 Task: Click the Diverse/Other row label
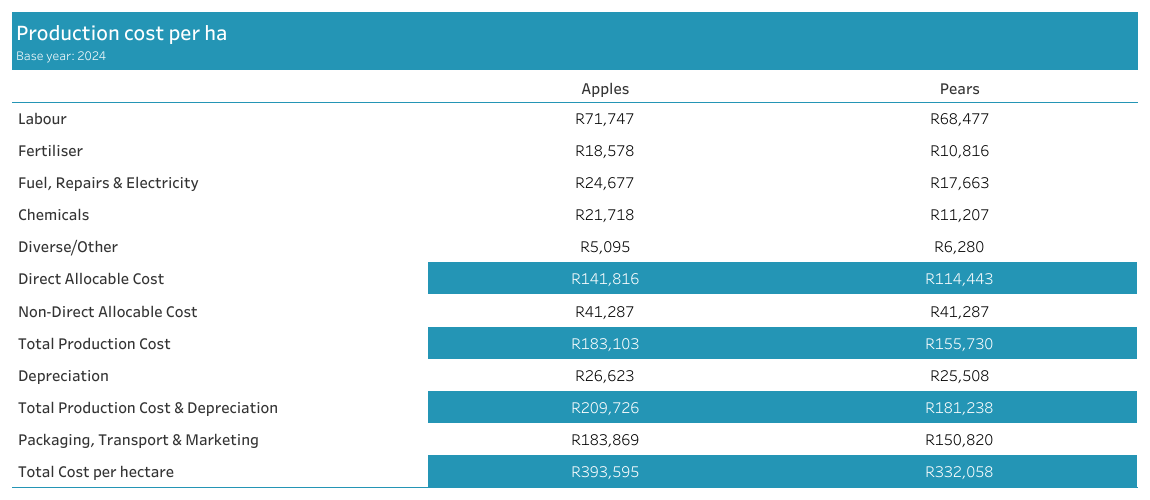(x=68, y=247)
